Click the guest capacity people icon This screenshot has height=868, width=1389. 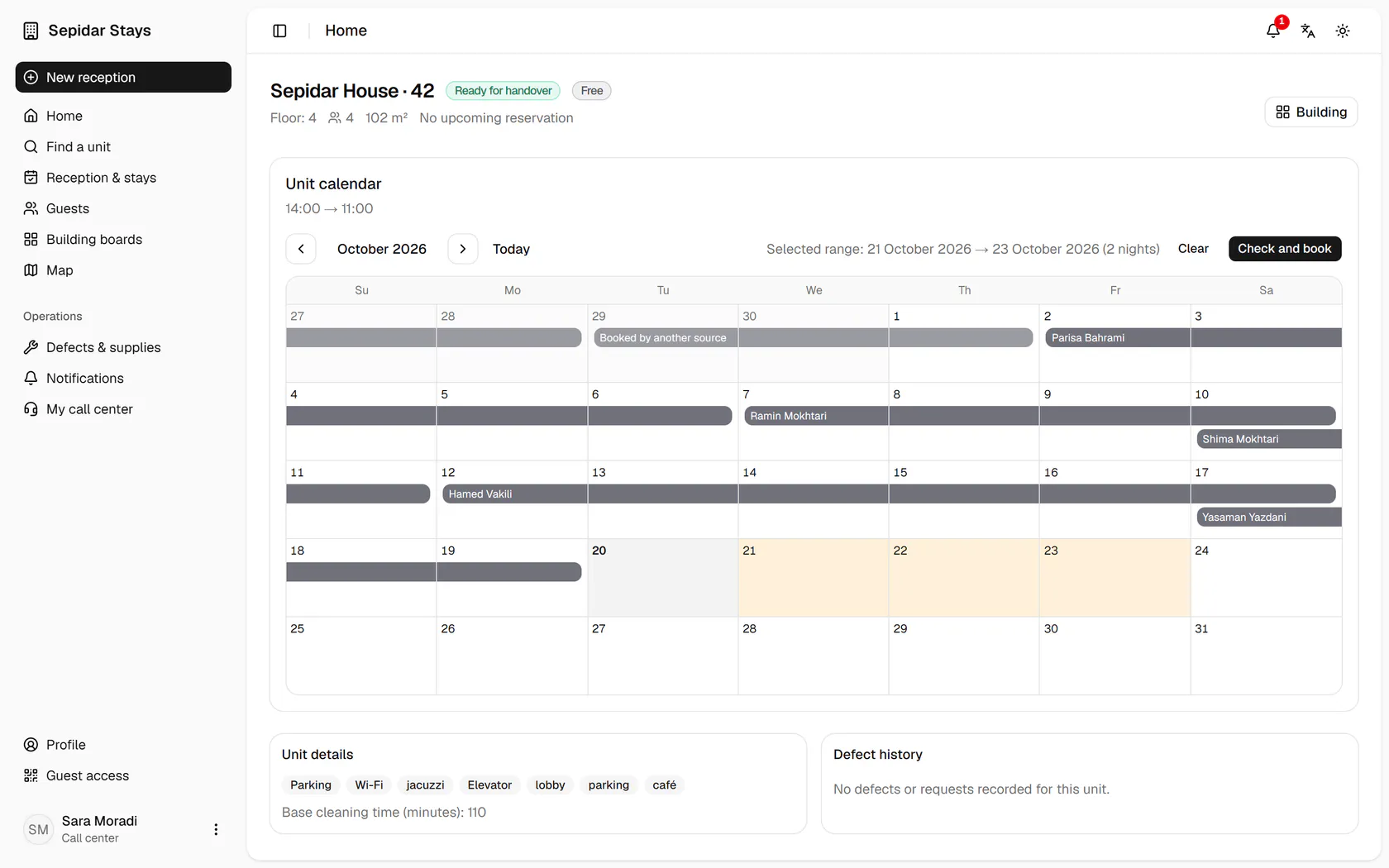(335, 118)
